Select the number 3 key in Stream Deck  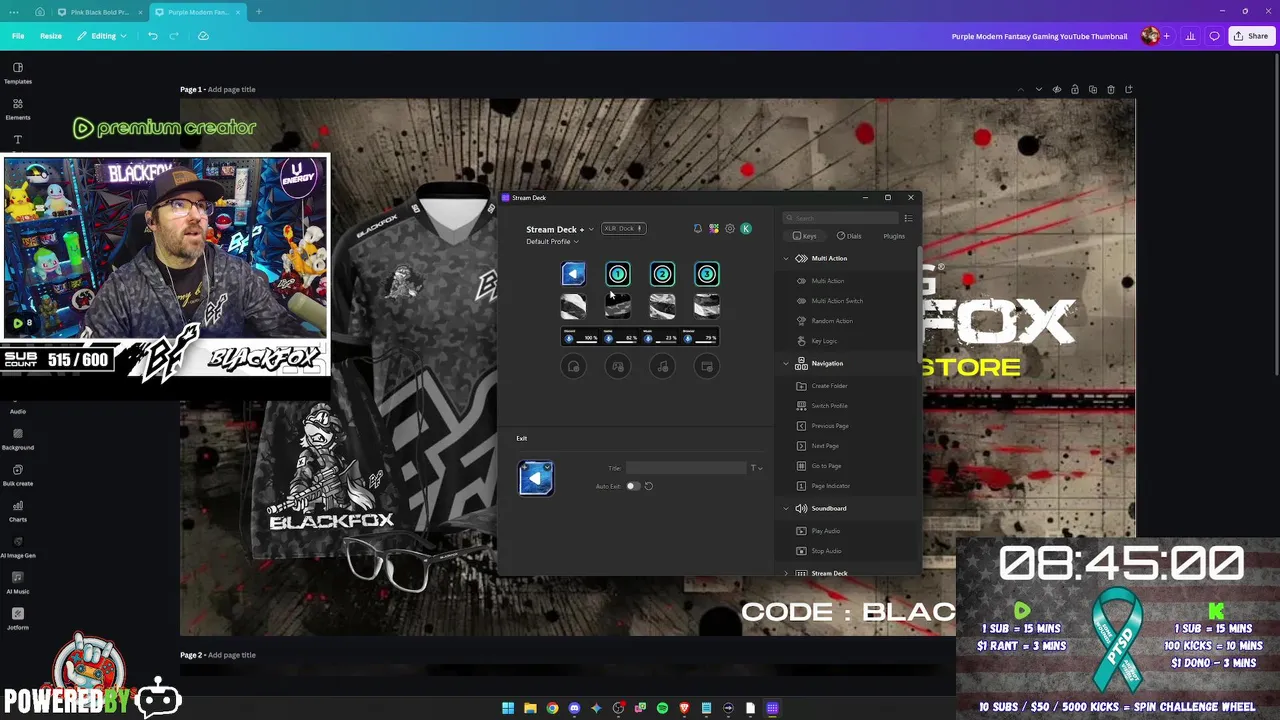(707, 274)
